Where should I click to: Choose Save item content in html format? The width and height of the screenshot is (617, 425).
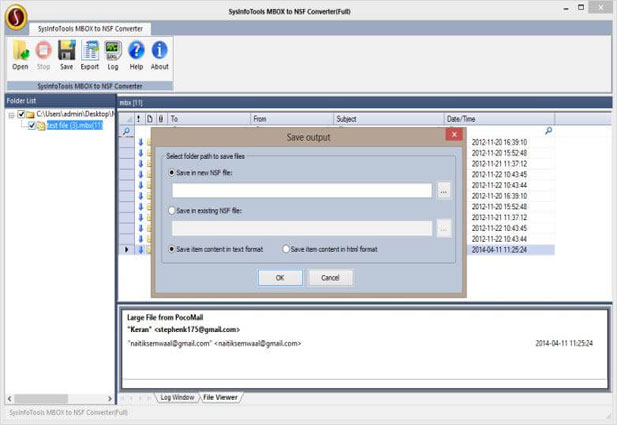[286, 249]
